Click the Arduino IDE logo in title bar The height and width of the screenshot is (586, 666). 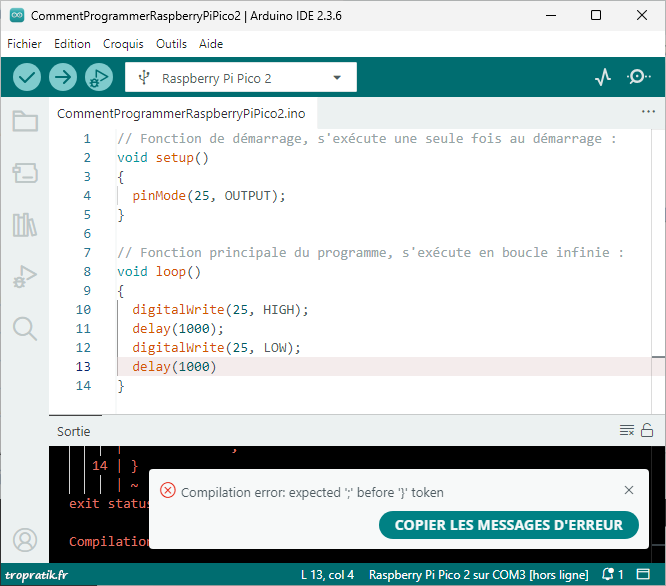tap(17, 15)
